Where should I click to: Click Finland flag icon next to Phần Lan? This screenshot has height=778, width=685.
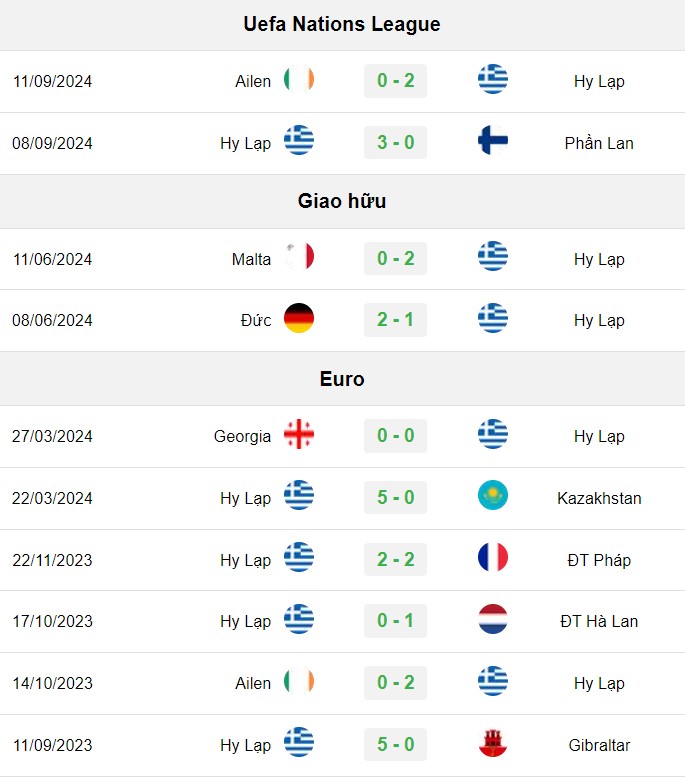click(x=493, y=141)
